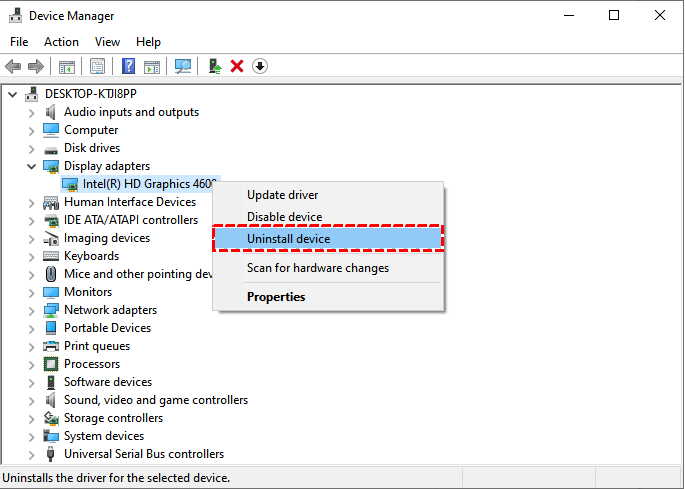The image size is (685, 489).
Task: Click the Forward arrow toolbar icon
Action: pos(36,66)
